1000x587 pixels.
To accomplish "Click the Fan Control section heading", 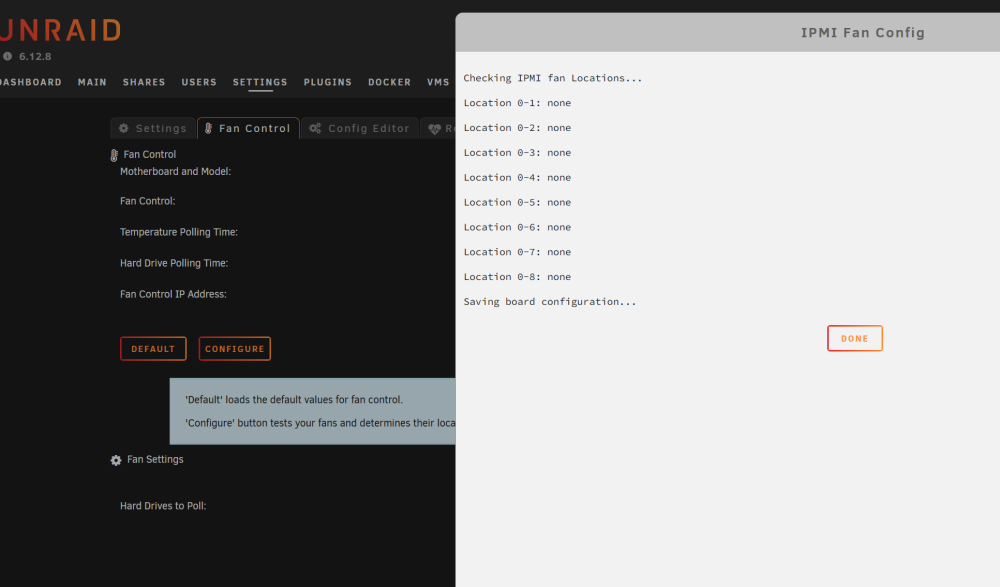I will point(149,154).
